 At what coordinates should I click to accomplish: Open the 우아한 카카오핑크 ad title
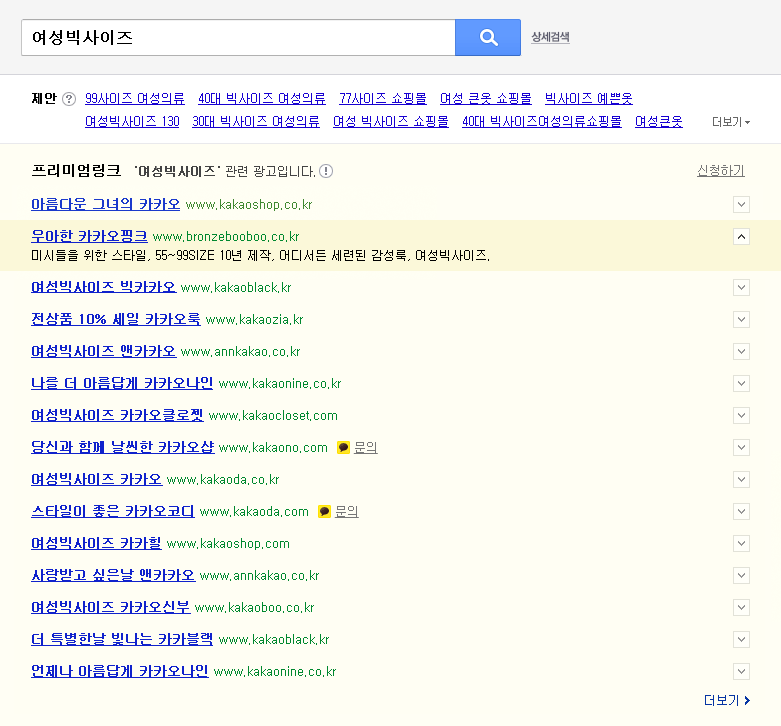coord(89,236)
